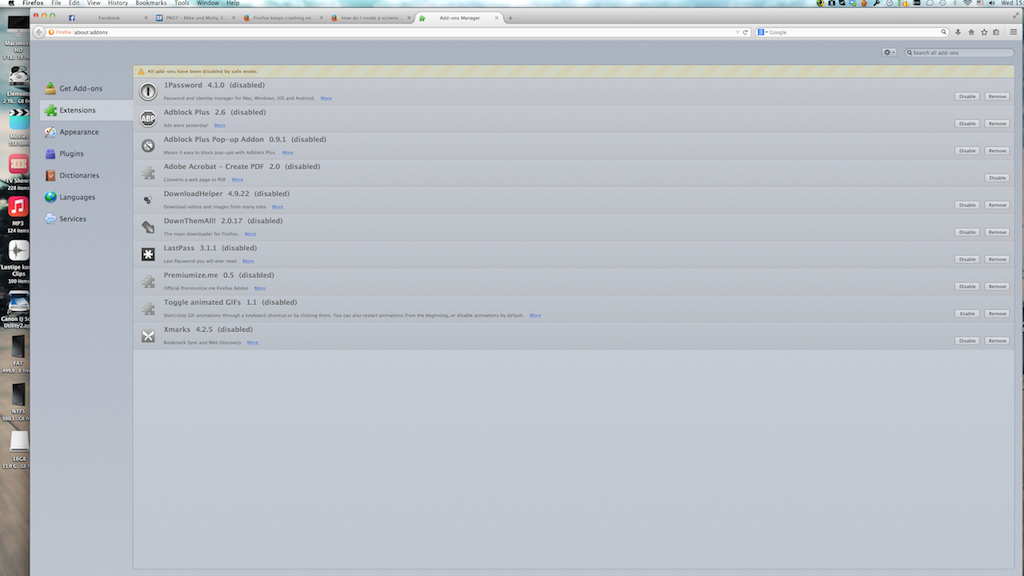Click the Premiumize.me puzzle-piece icon
Image resolution: width=1024 pixels, height=576 pixels.
148,281
